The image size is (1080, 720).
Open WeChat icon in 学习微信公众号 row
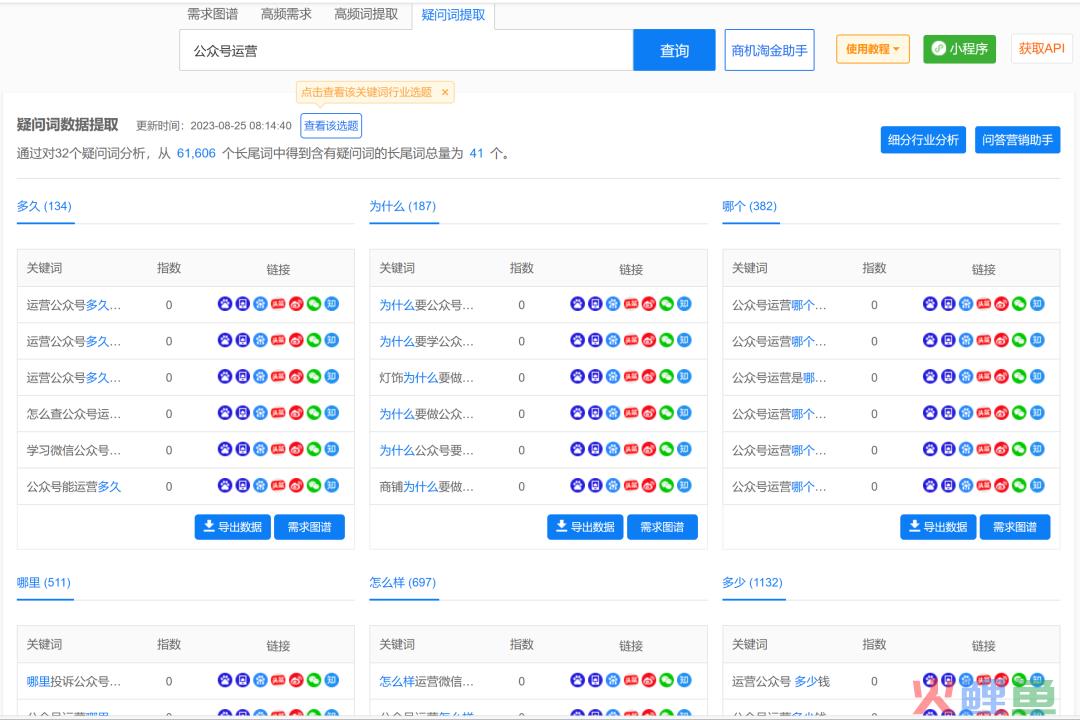pyautogui.click(x=314, y=449)
